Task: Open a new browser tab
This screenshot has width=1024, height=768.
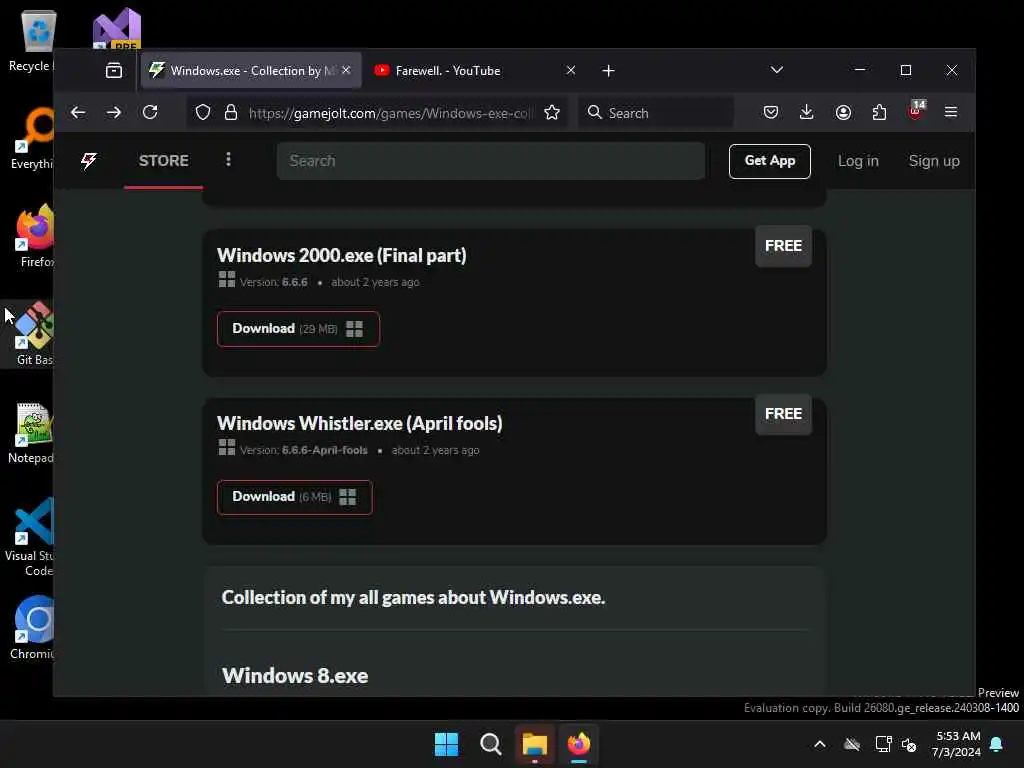Action: tap(608, 71)
